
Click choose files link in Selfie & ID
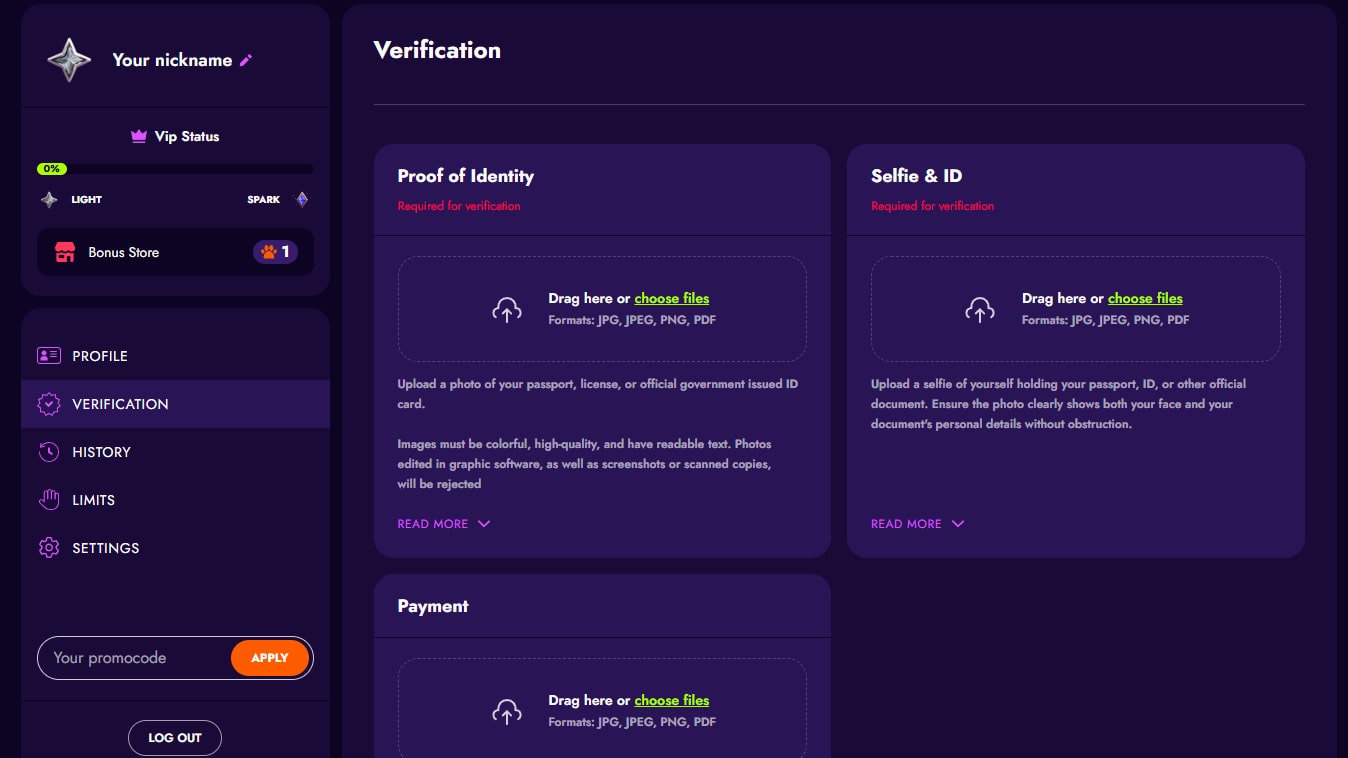pyautogui.click(x=1145, y=298)
